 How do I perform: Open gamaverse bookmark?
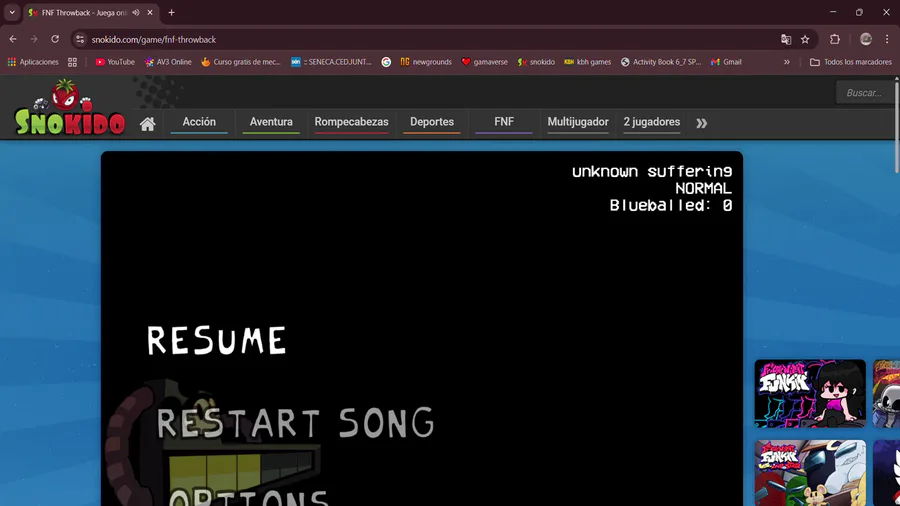click(x=484, y=62)
